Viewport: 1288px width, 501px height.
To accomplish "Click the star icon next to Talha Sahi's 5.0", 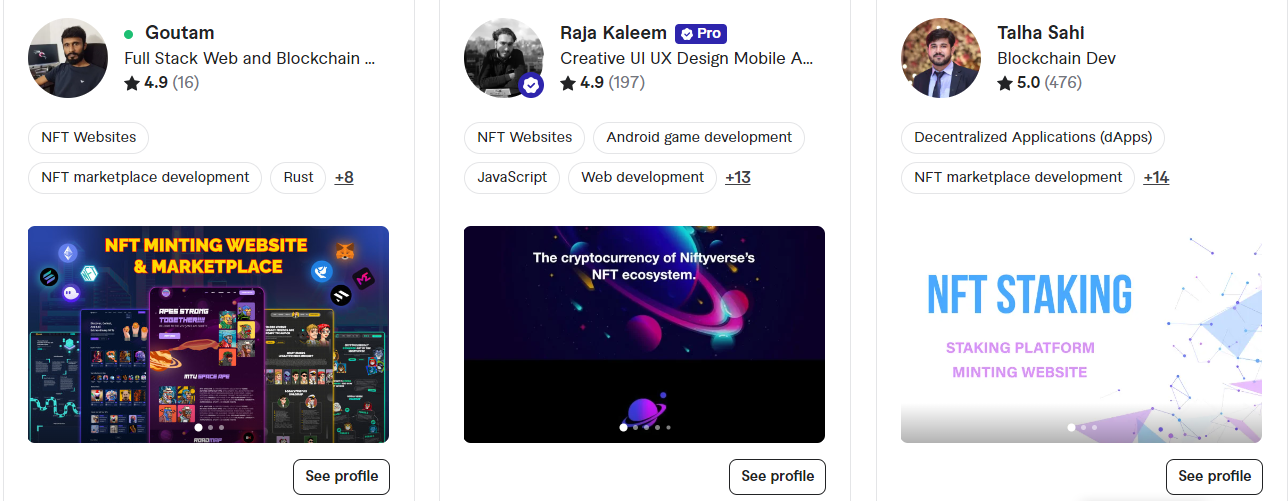I will [x=1005, y=83].
